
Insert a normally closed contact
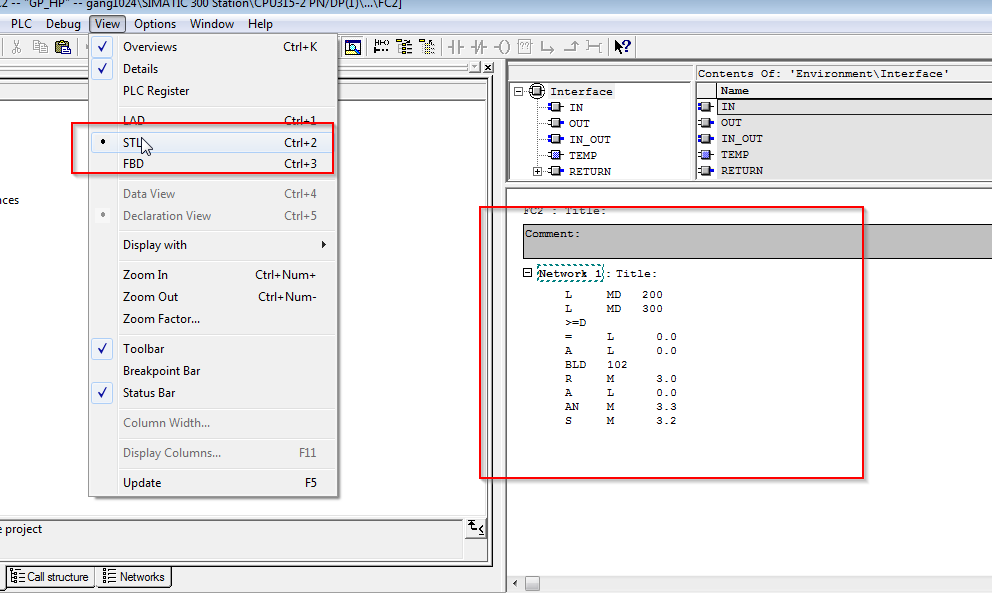click(x=479, y=46)
